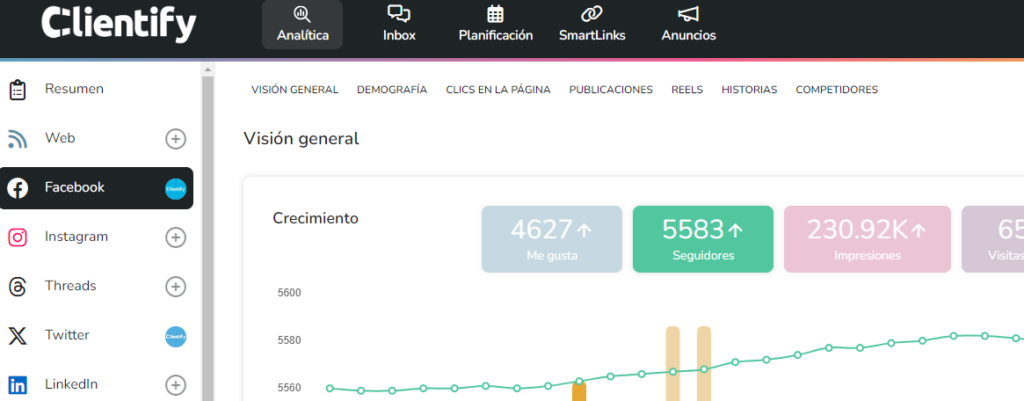1024x401 pixels.
Task: Open the Planificación calendar section
Action: click(496, 25)
